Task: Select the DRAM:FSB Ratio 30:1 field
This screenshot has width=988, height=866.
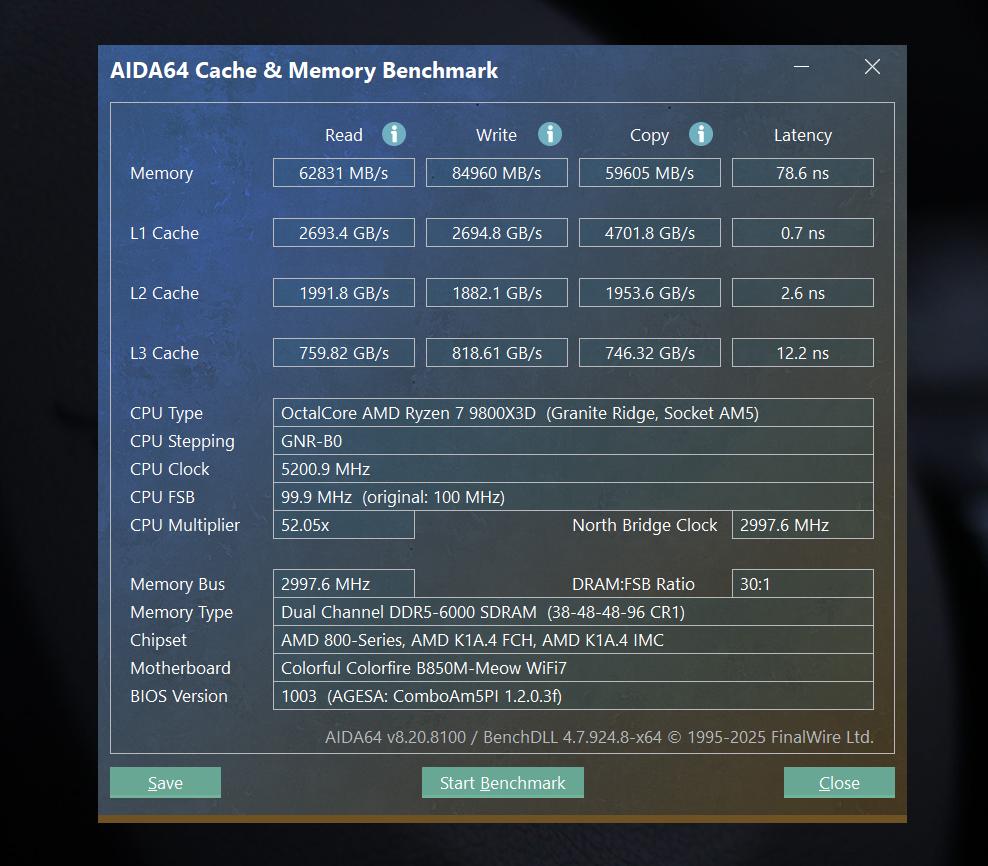Action: 803,583
